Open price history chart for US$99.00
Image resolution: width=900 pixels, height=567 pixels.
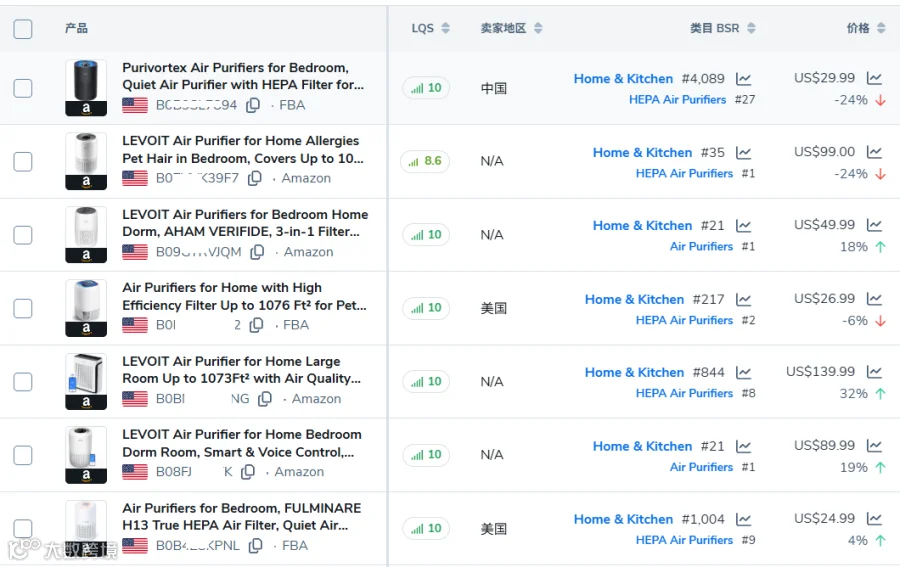(x=875, y=152)
